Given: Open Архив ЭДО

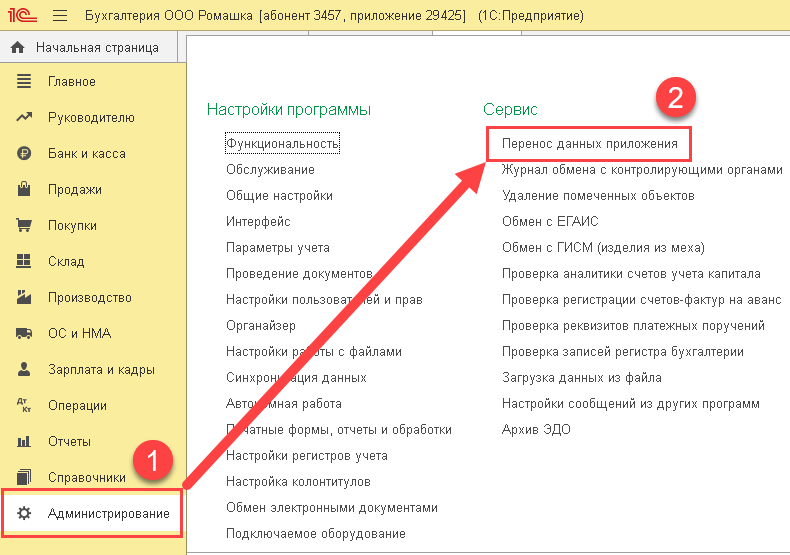Looking at the screenshot, I should 536,430.
